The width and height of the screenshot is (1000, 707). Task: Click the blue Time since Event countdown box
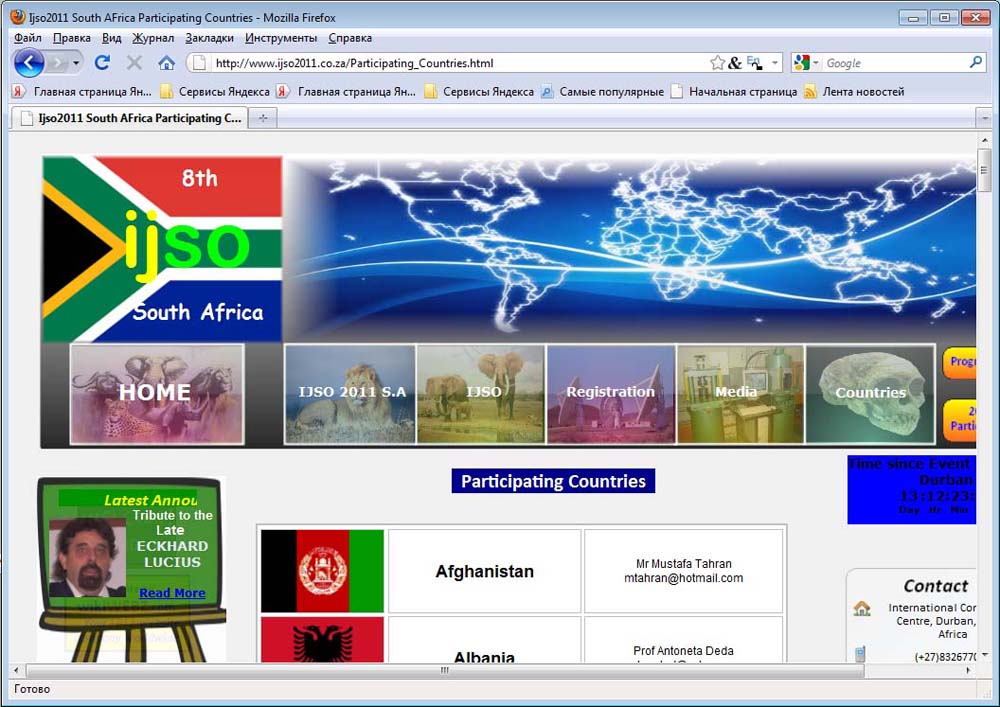click(x=911, y=490)
